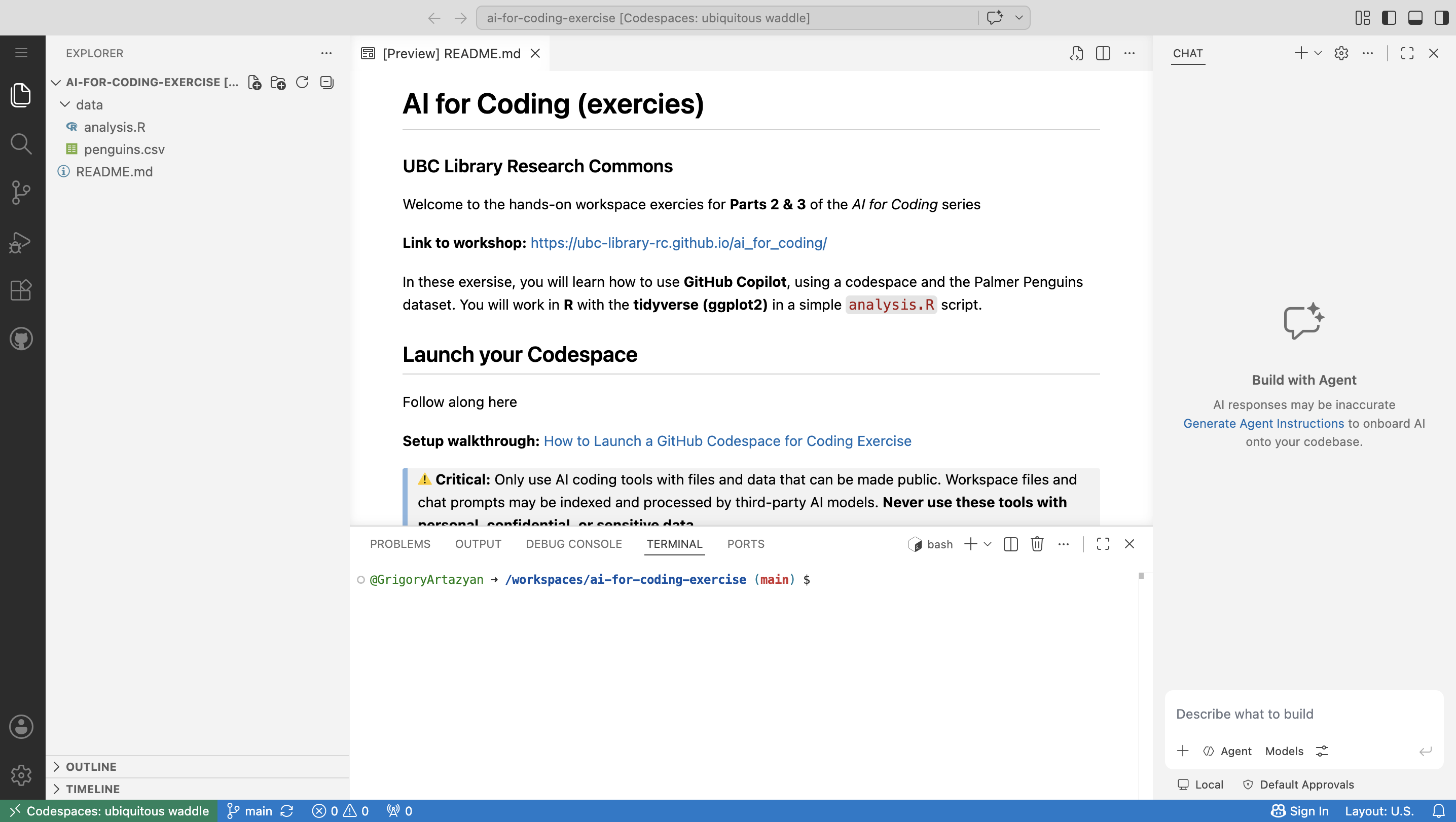Switch to DEBUG CONSOLE tab

[x=574, y=544]
